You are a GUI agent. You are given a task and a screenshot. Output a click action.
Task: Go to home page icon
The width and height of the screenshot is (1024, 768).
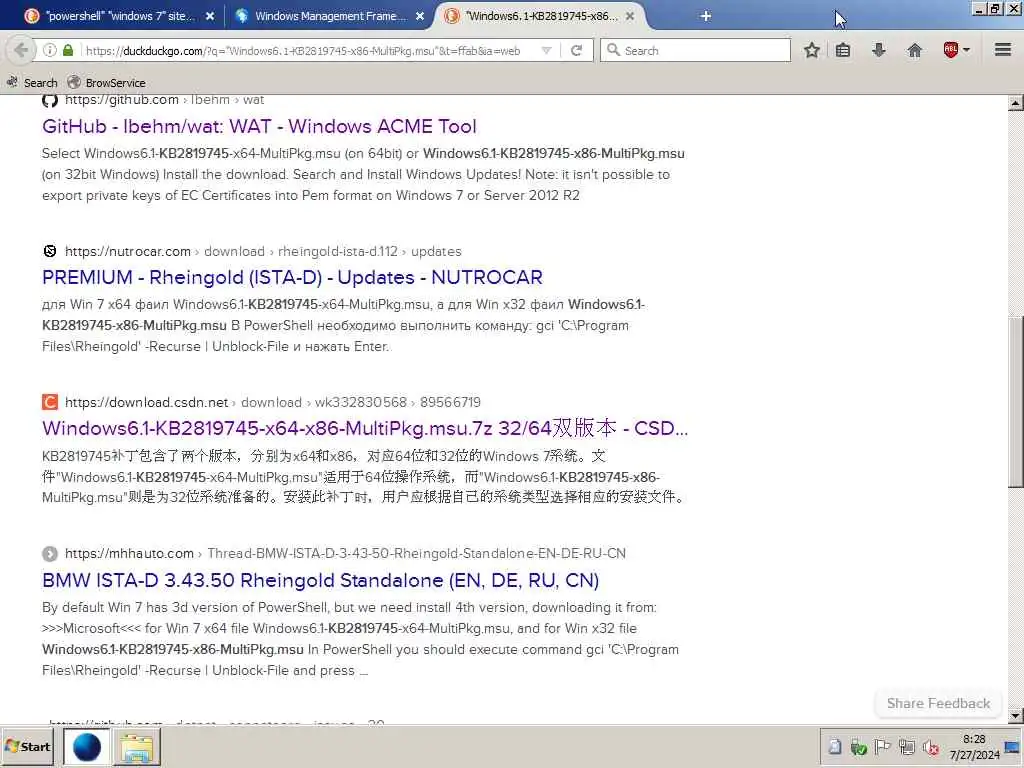(914, 50)
